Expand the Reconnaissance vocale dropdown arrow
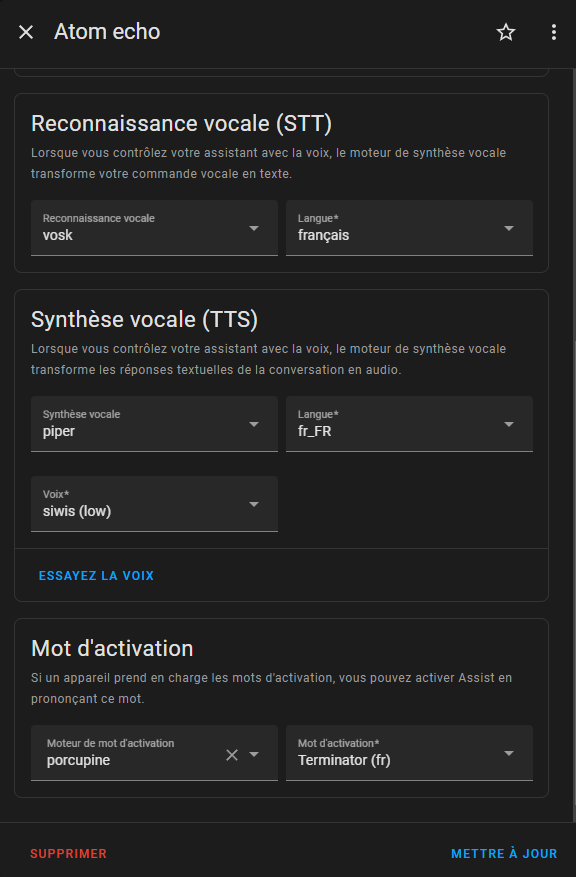576x877 pixels. click(254, 228)
